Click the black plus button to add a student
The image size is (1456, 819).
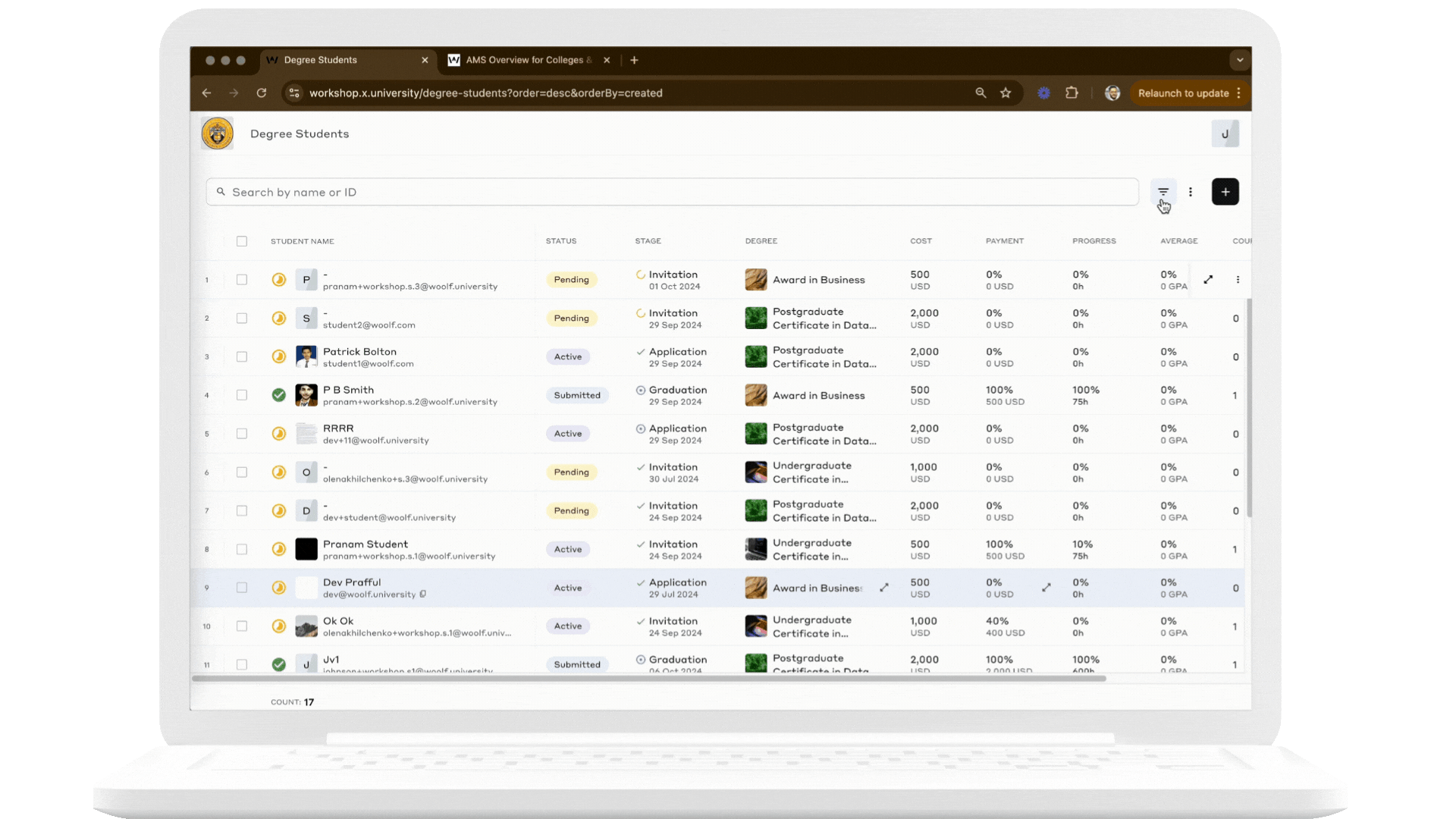pyautogui.click(x=1225, y=192)
